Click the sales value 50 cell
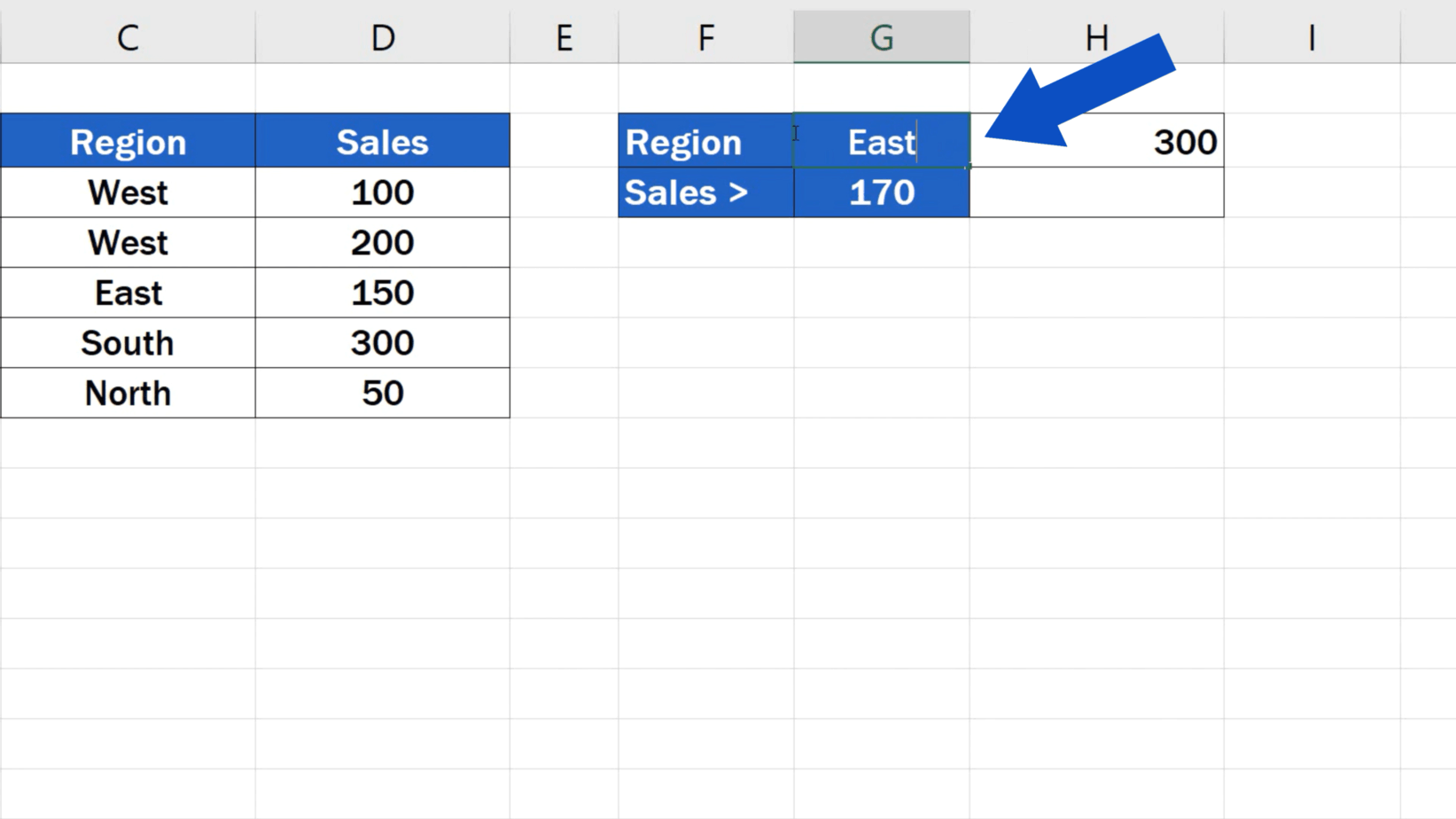 [382, 393]
